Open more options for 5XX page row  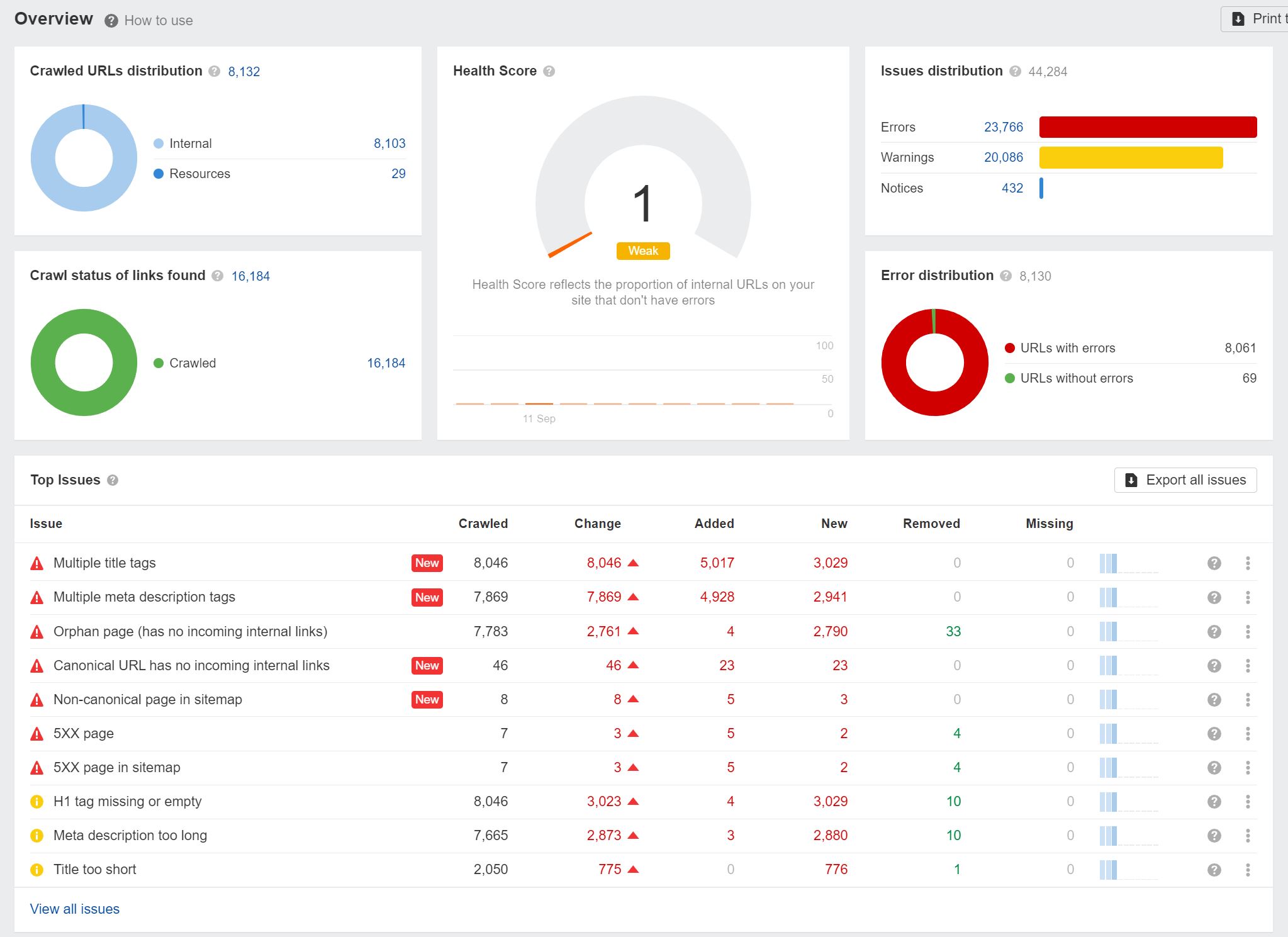tap(1248, 734)
